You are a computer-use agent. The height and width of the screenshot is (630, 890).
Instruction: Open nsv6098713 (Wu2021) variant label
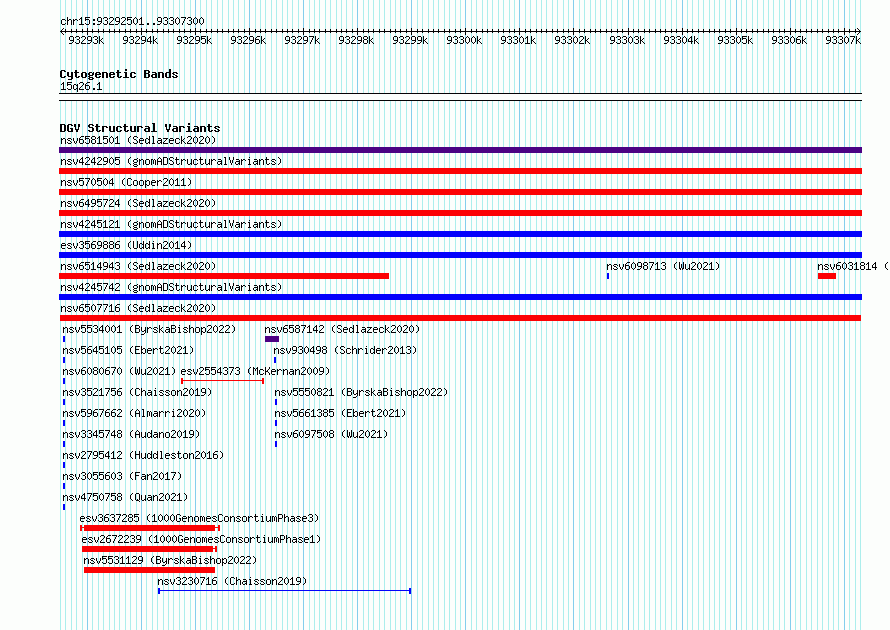[x=663, y=266]
